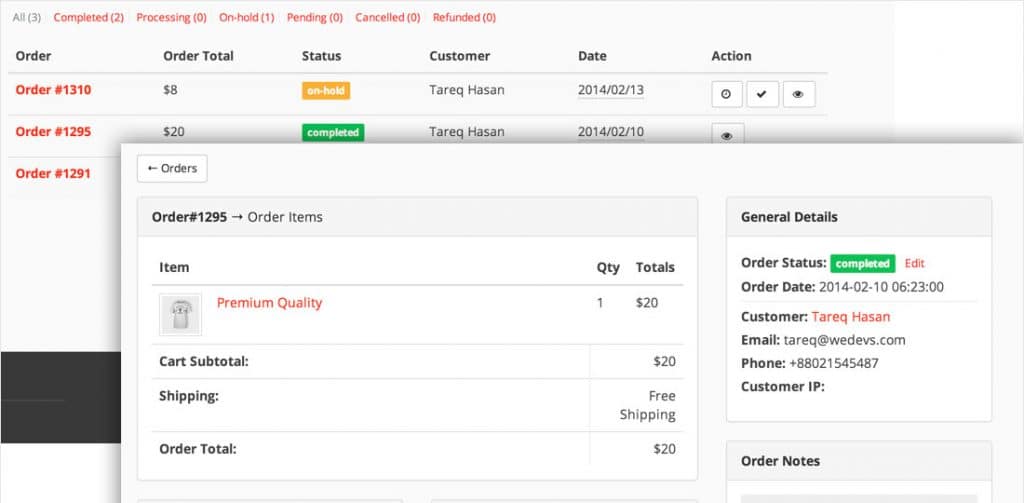Click the on-hold status badge
Image resolution: width=1024 pixels, height=503 pixels.
point(326,91)
